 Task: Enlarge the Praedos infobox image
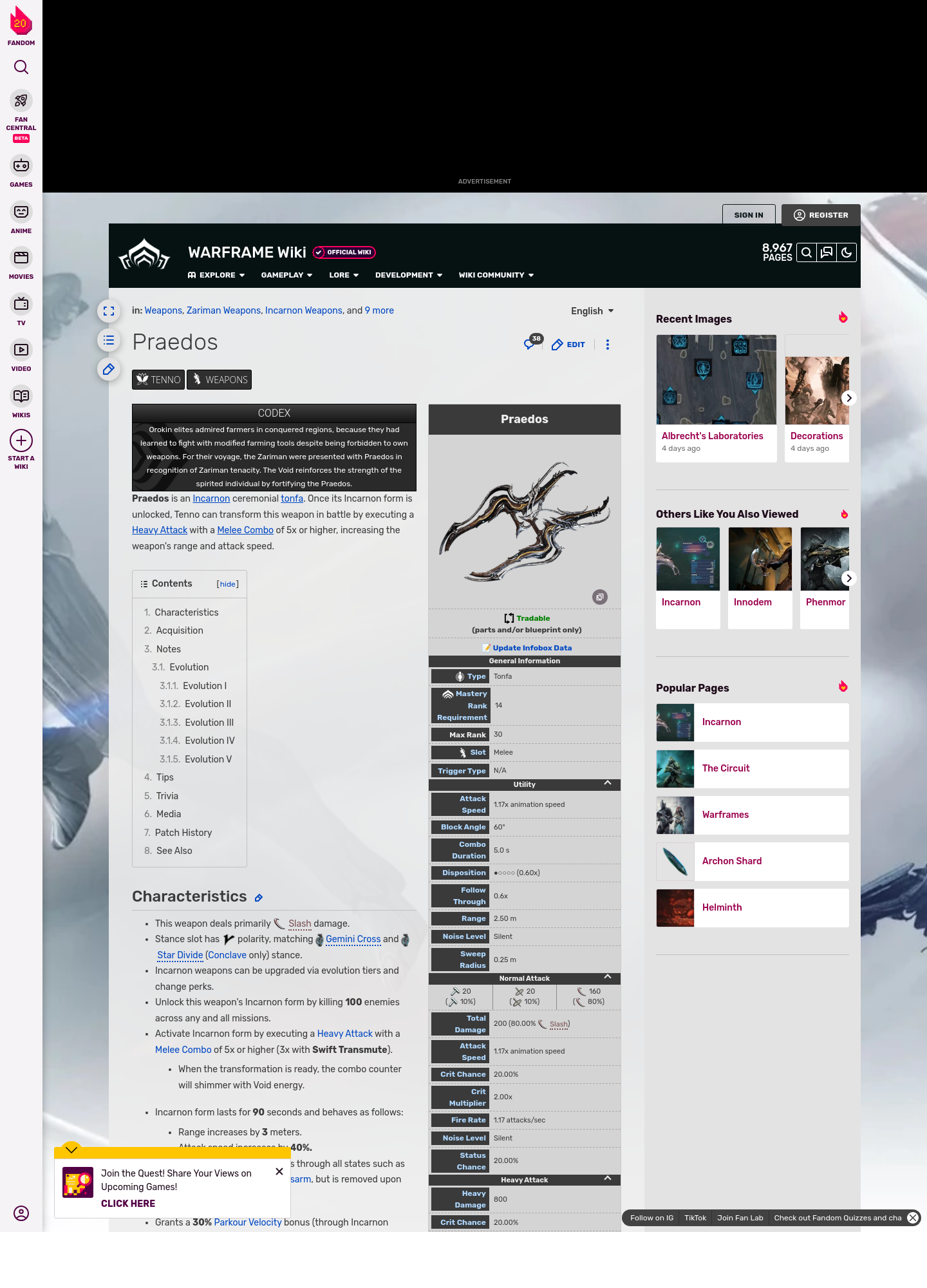(x=600, y=597)
